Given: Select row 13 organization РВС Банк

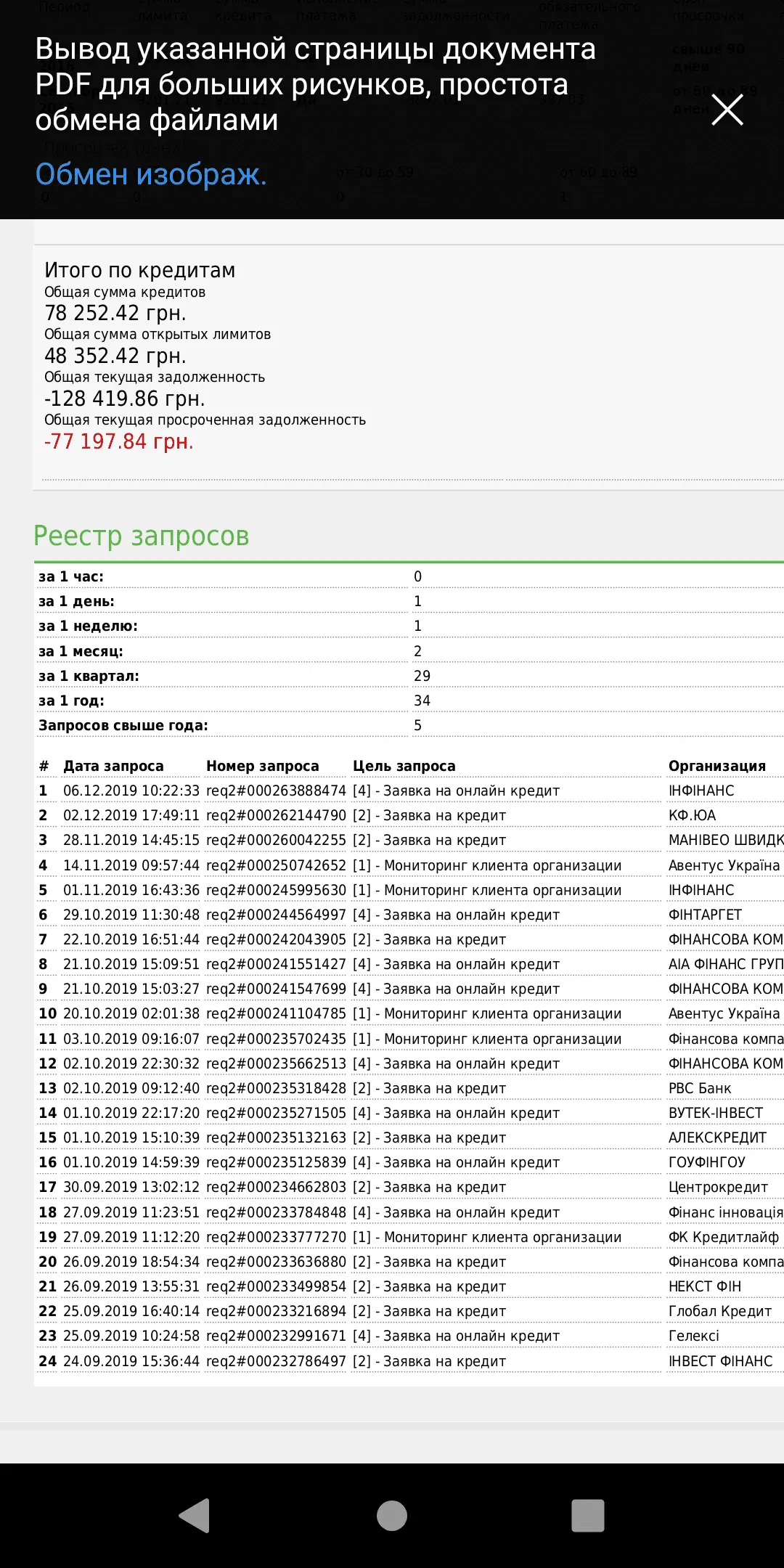Looking at the screenshot, I should click(x=699, y=1088).
